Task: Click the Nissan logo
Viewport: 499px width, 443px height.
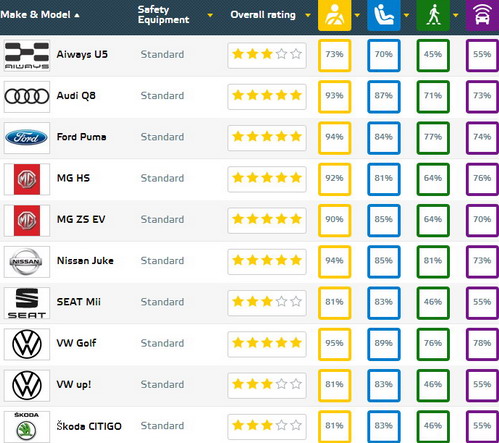Action: pos(27,262)
